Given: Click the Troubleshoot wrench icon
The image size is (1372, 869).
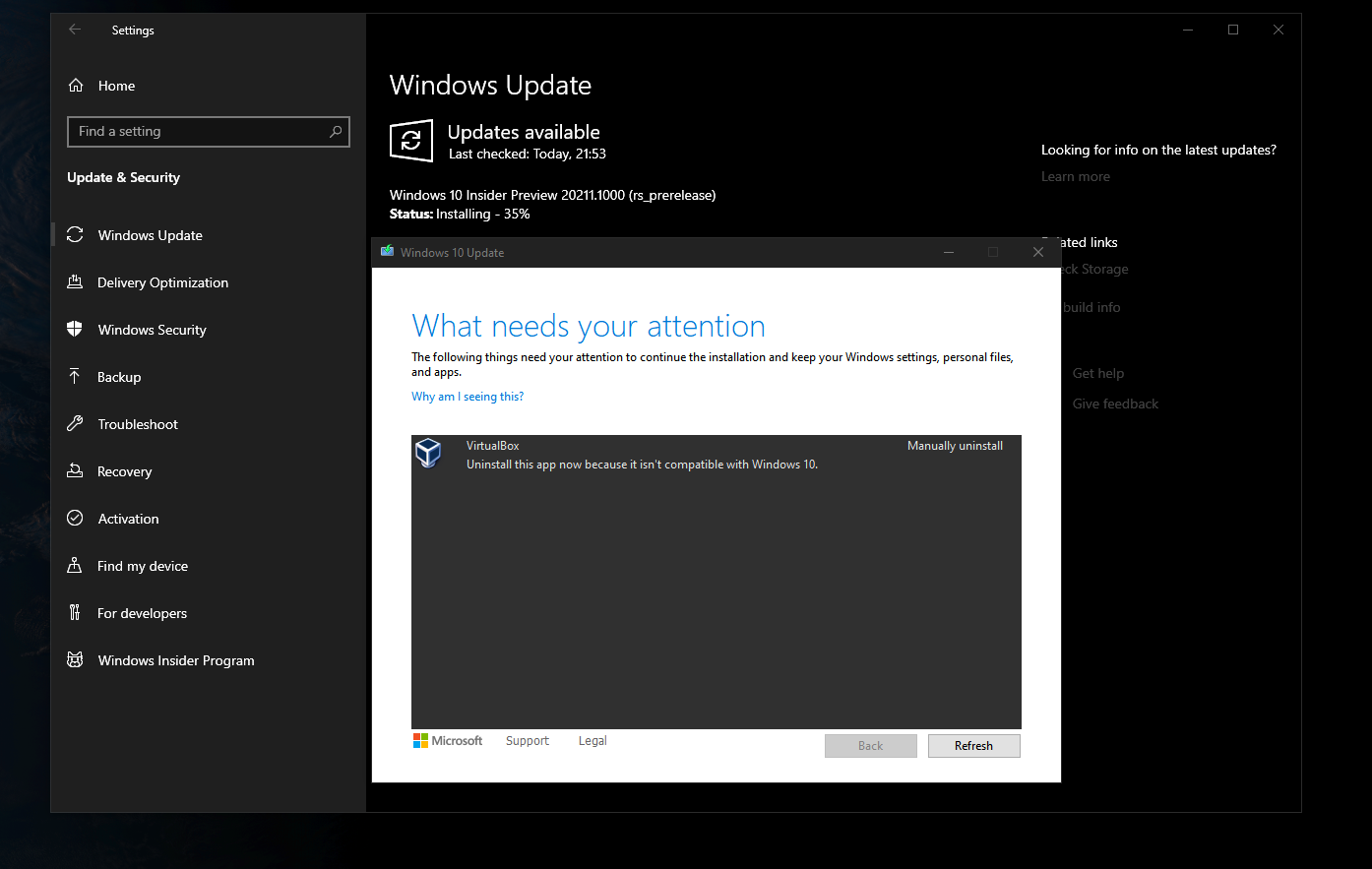Looking at the screenshot, I should point(75,423).
